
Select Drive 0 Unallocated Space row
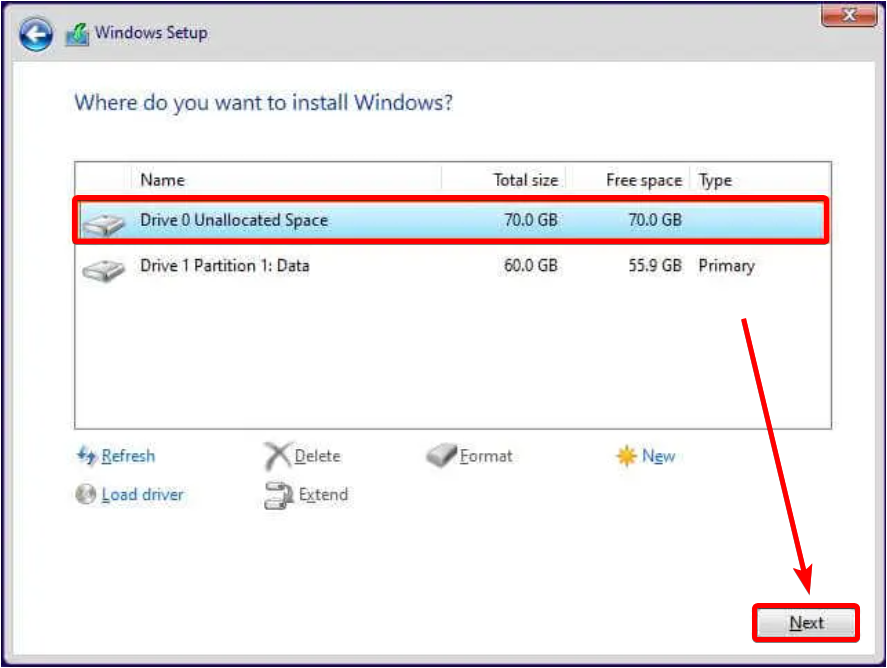(x=300, y=220)
